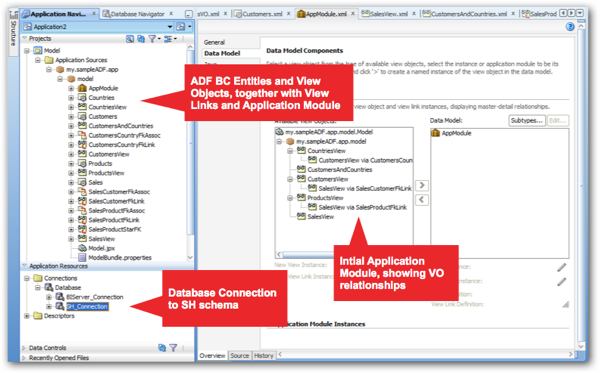Click the AppModule icon in Data Model list
600x373 pixels.
pos(435,133)
